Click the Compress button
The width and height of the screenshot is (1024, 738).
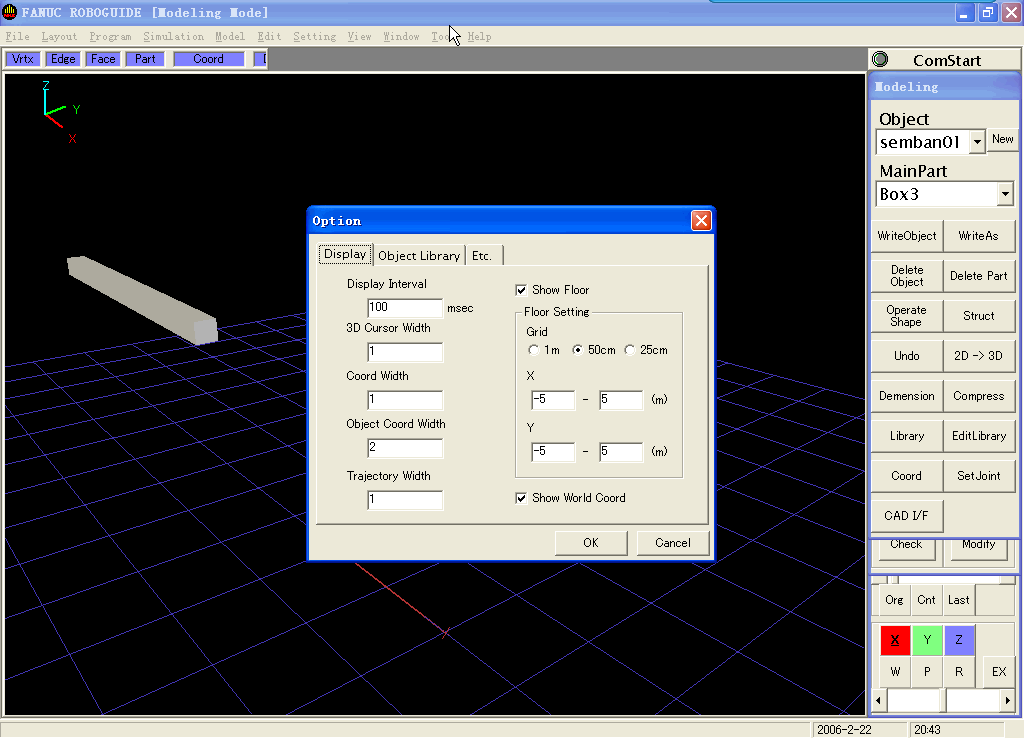point(978,396)
